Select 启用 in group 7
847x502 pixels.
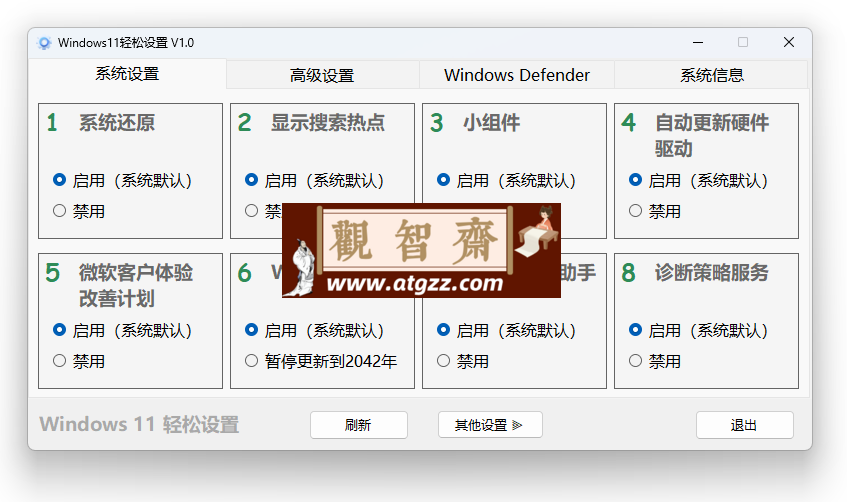pyautogui.click(x=506, y=330)
